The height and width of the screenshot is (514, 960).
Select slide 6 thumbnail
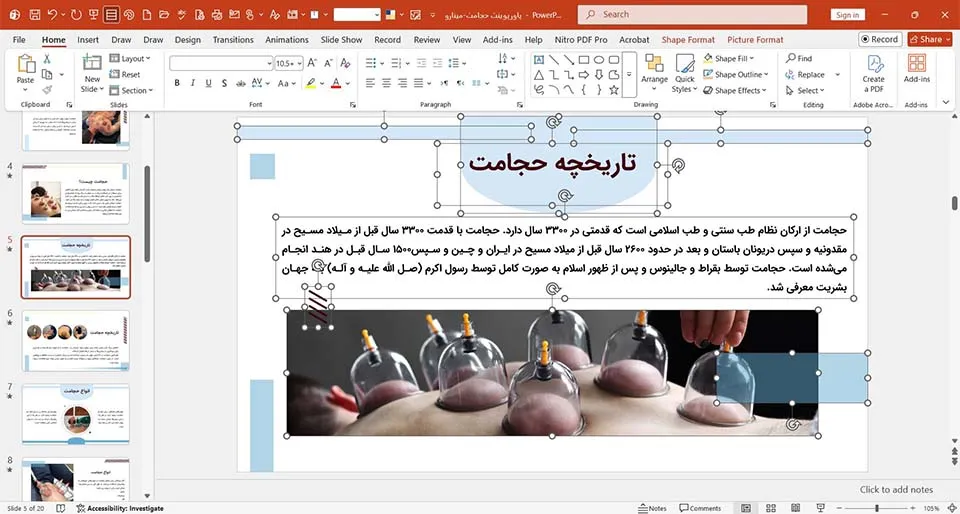[x=76, y=340]
